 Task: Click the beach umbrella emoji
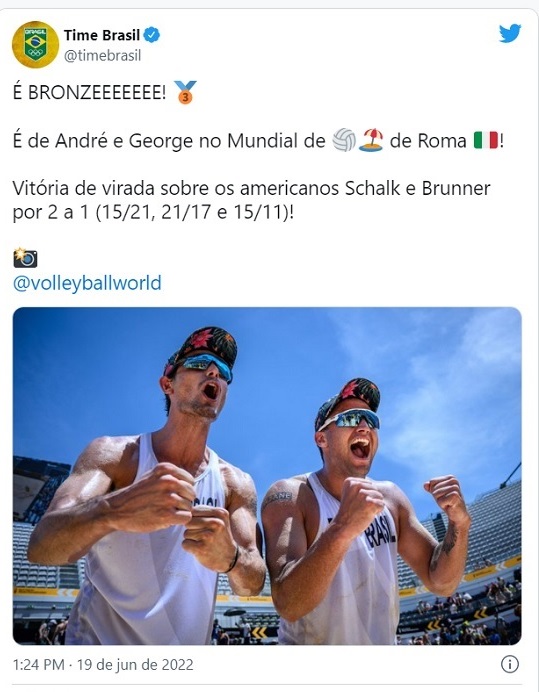(x=371, y=140)
